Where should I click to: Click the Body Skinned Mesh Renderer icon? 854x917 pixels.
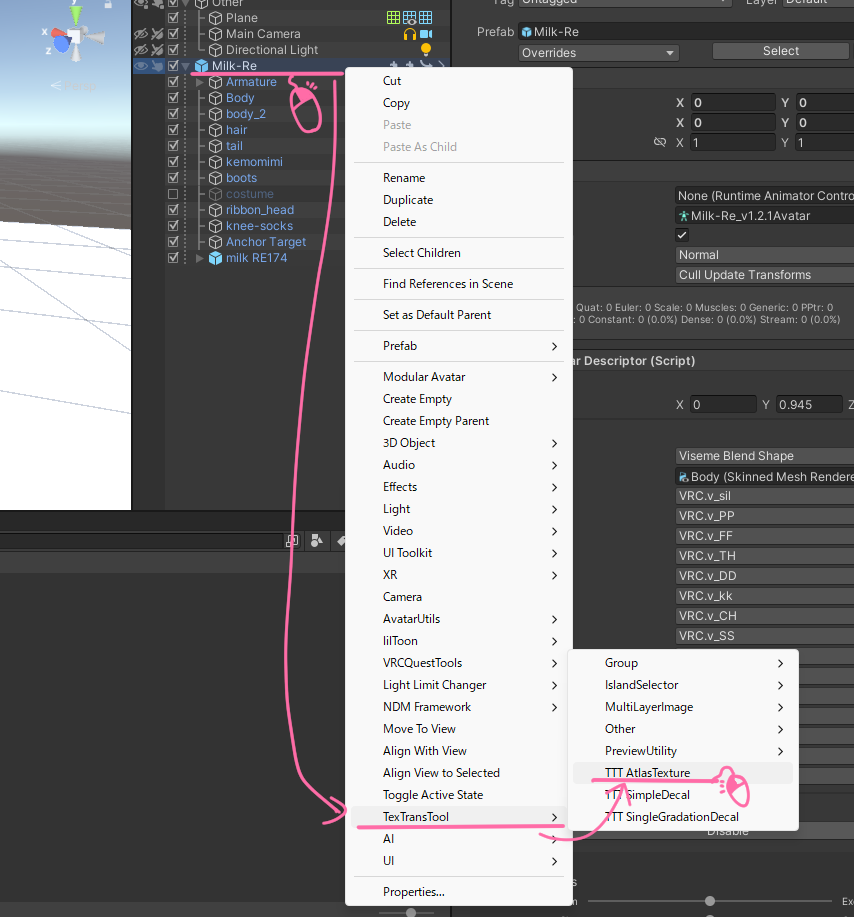[x=684, y=477]
